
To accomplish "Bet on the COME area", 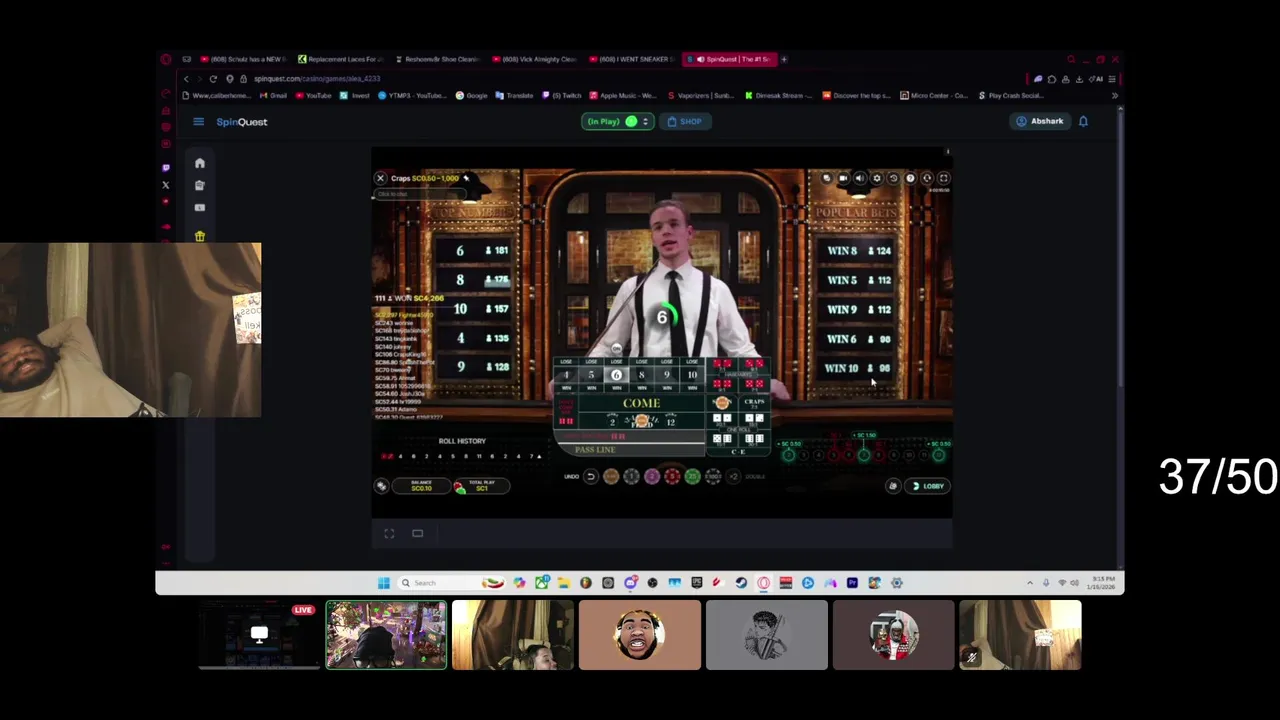I will point(641,403).
